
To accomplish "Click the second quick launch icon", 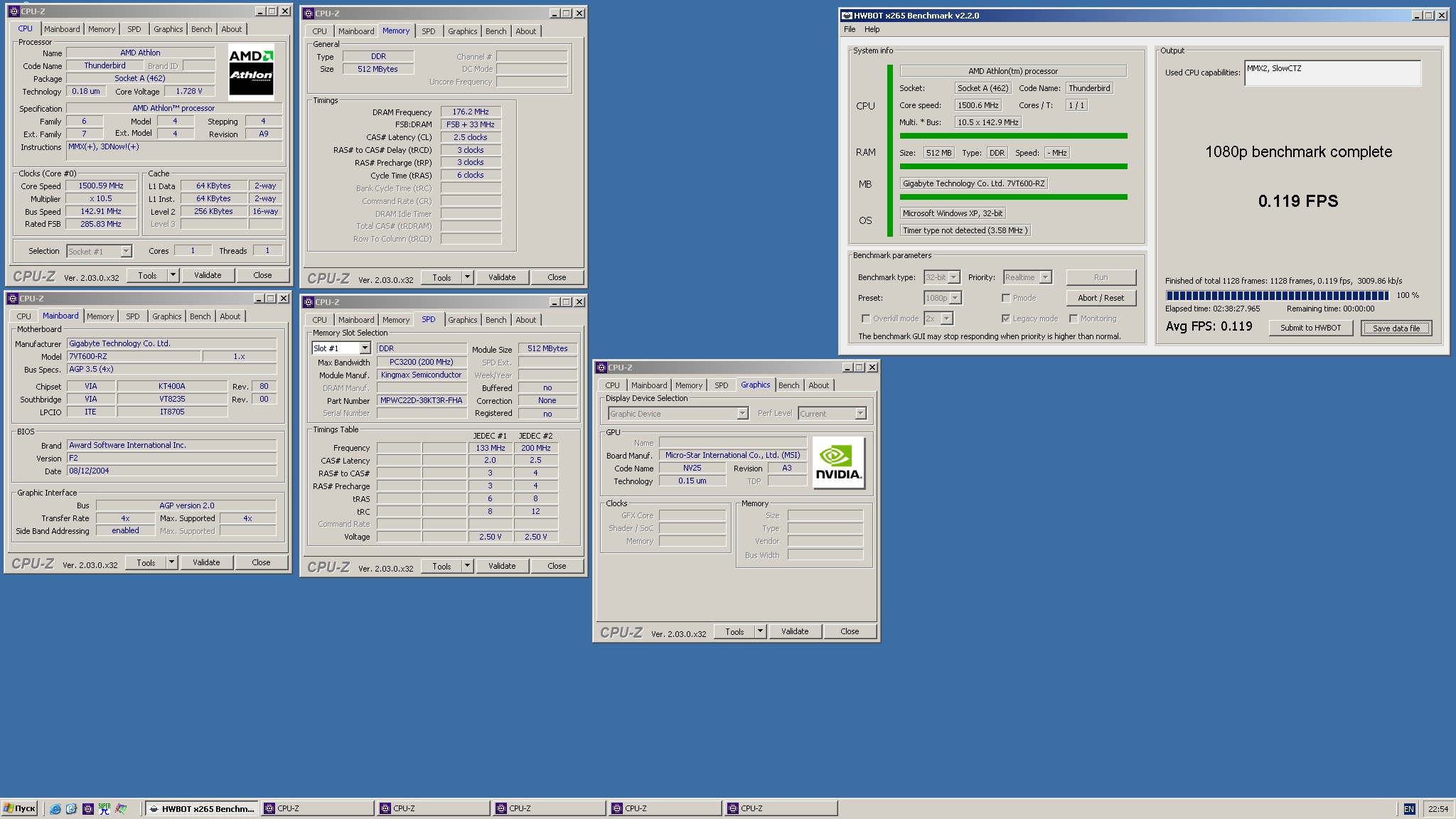I will pyautogui.click(x=72, y=808).
